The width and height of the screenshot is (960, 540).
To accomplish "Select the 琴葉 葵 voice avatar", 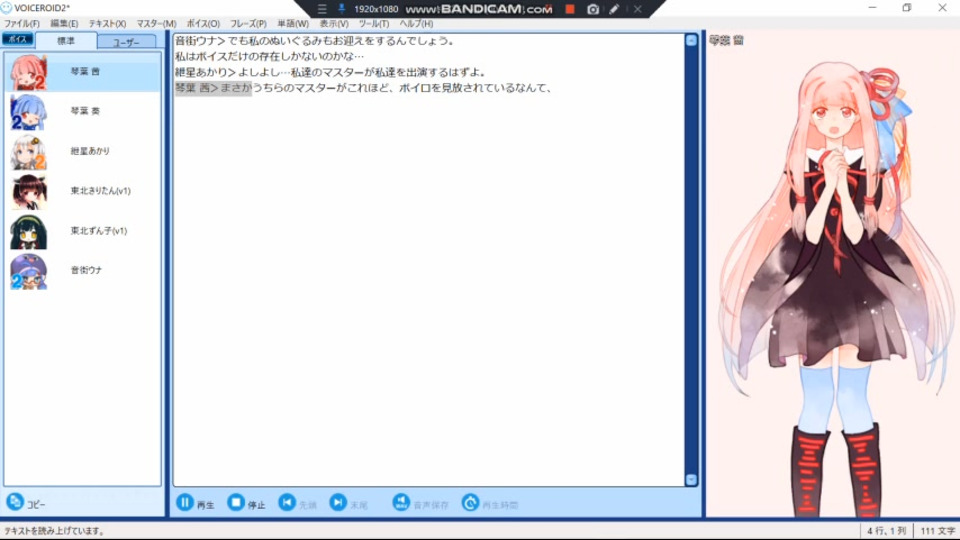I will (x=28, y=112).
